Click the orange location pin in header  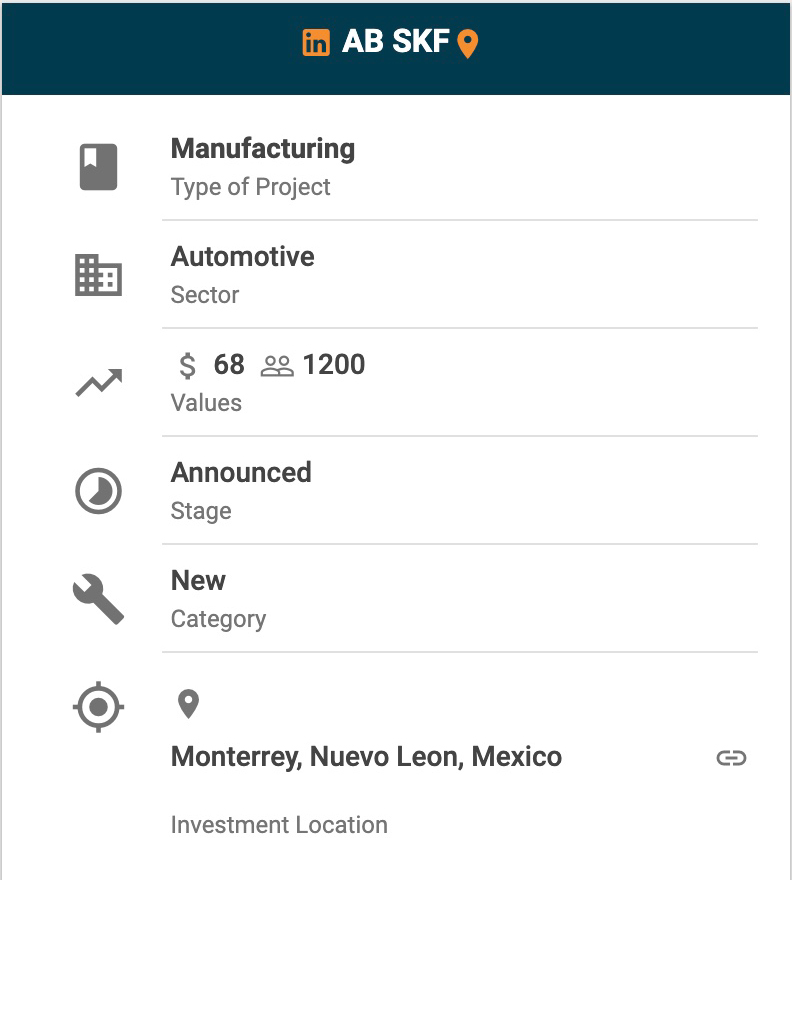[467, 43]
